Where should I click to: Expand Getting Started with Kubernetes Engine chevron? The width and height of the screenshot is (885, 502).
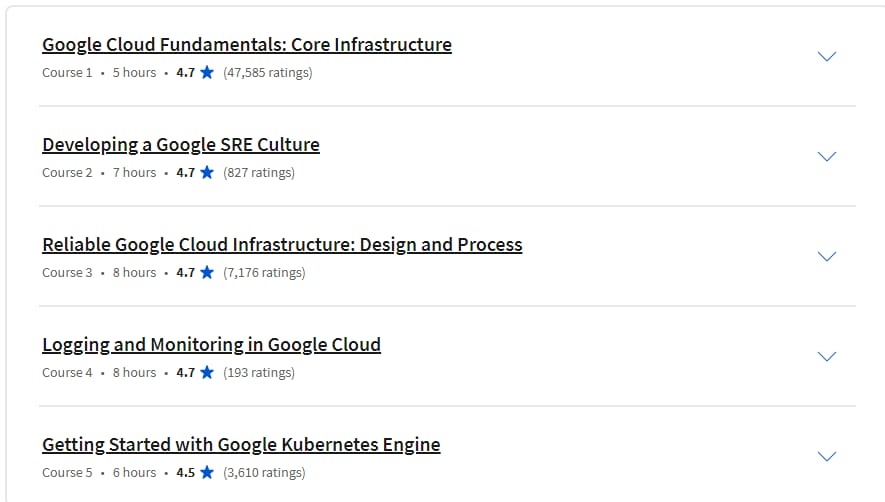tap(827, 457)
